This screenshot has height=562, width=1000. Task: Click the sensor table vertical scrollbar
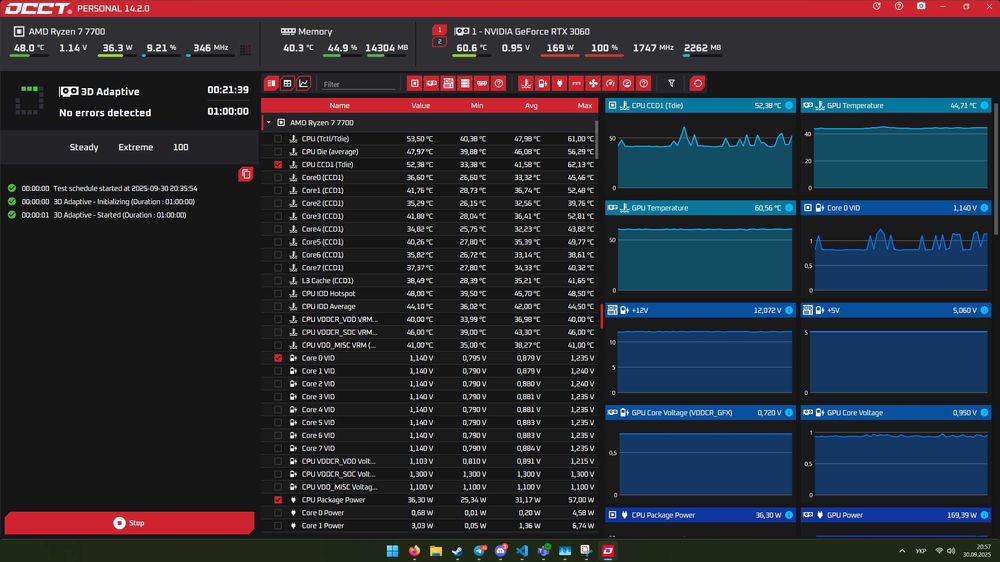tap(597, 139)
